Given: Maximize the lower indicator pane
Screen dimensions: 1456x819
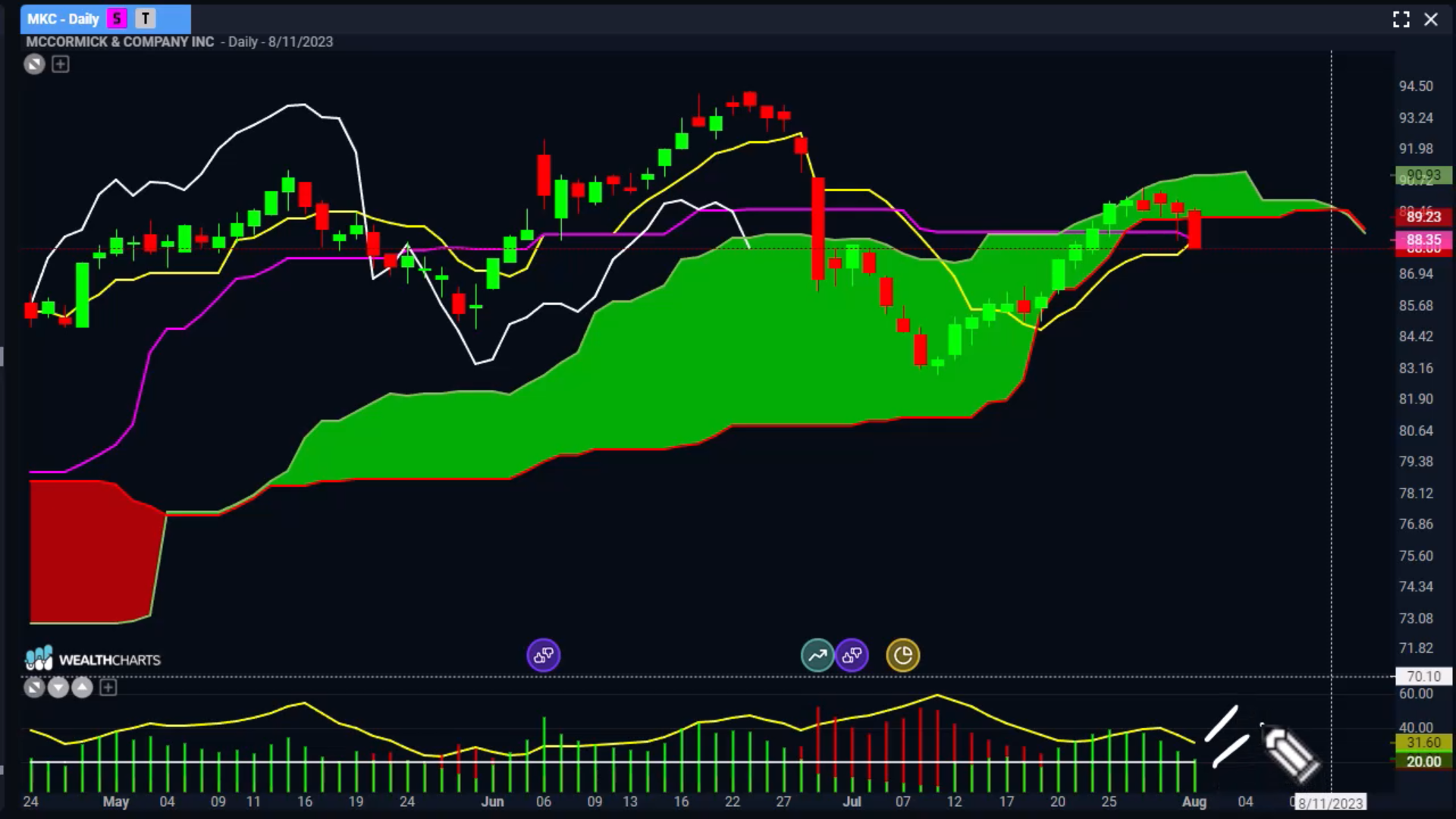Looking at the screenshot, I should 34,688.
